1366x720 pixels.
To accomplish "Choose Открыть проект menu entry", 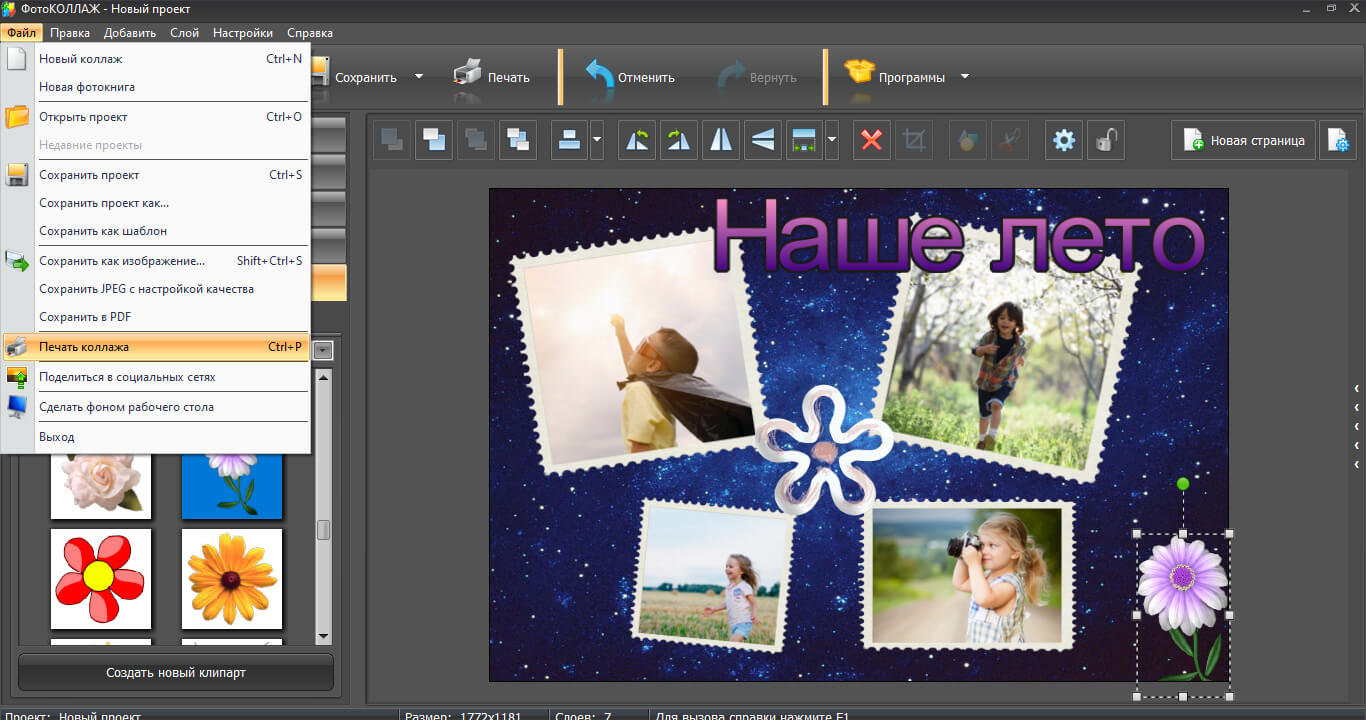I will (x=156, y=117).
